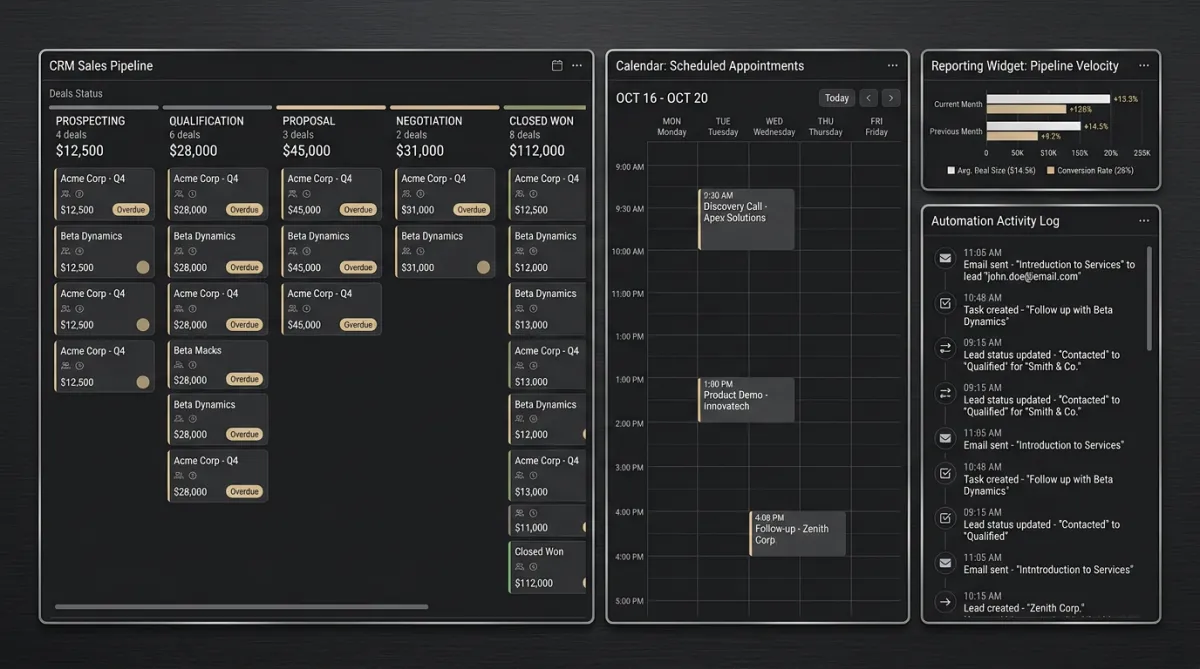Click clock icon on Beta Dynamics $31,000 card
The width and height of the screenshot is (1200, 669).
(x=420, y=251)
